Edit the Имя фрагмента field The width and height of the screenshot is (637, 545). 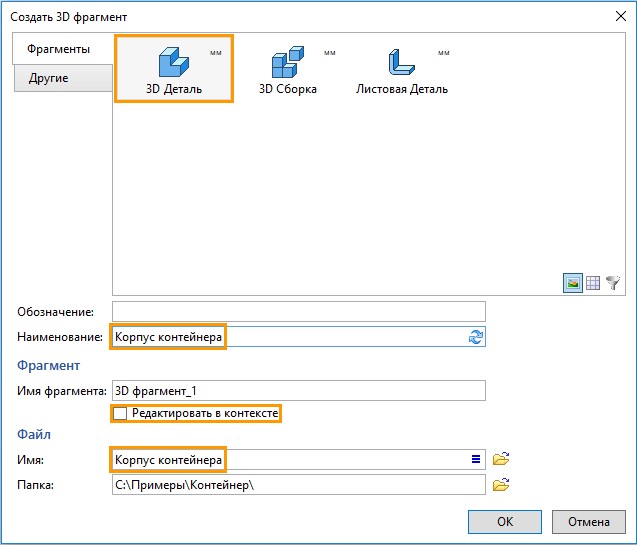point(299,391)
